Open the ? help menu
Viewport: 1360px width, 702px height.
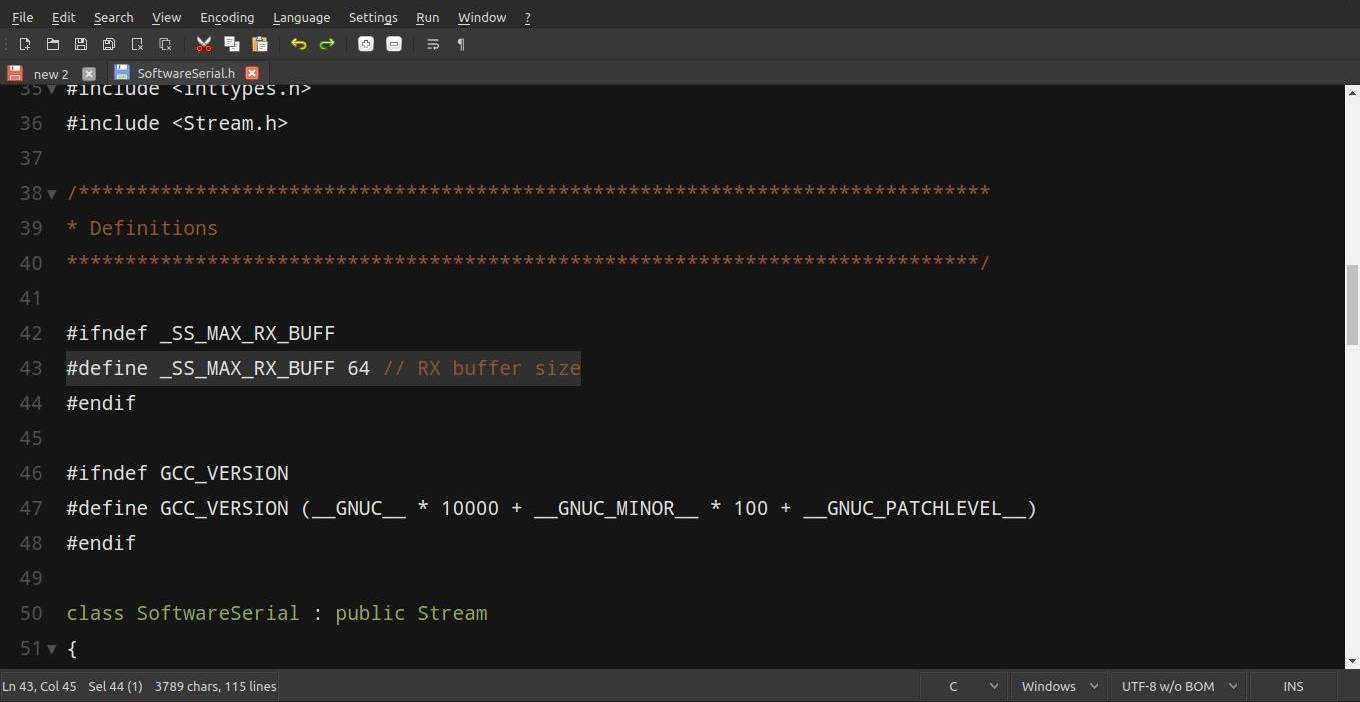pos(527,17)
